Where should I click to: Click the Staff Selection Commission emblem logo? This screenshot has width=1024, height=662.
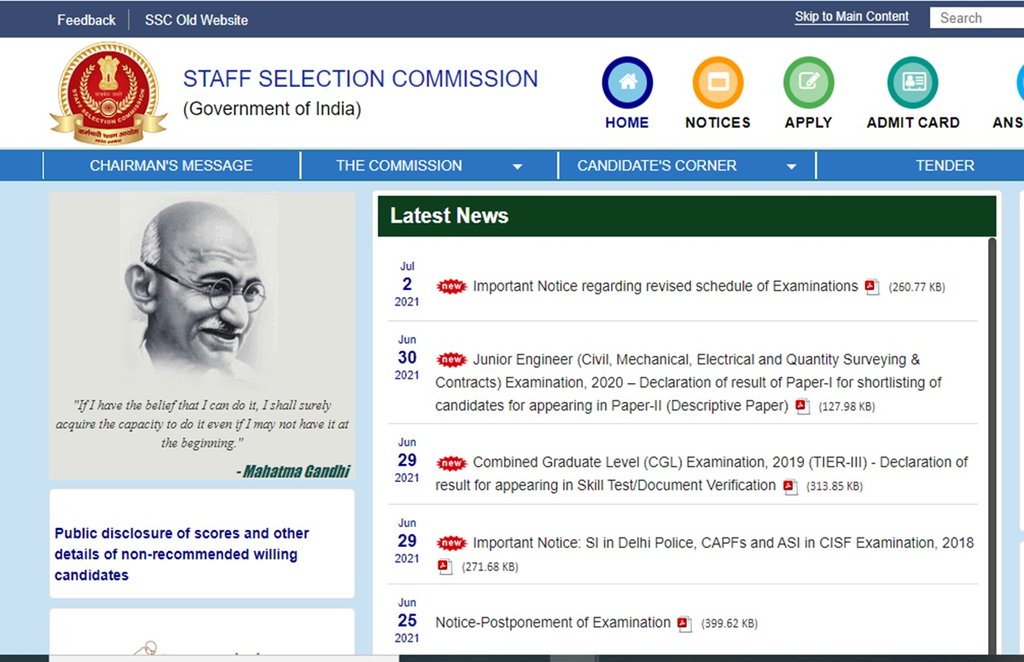(108, 93)
